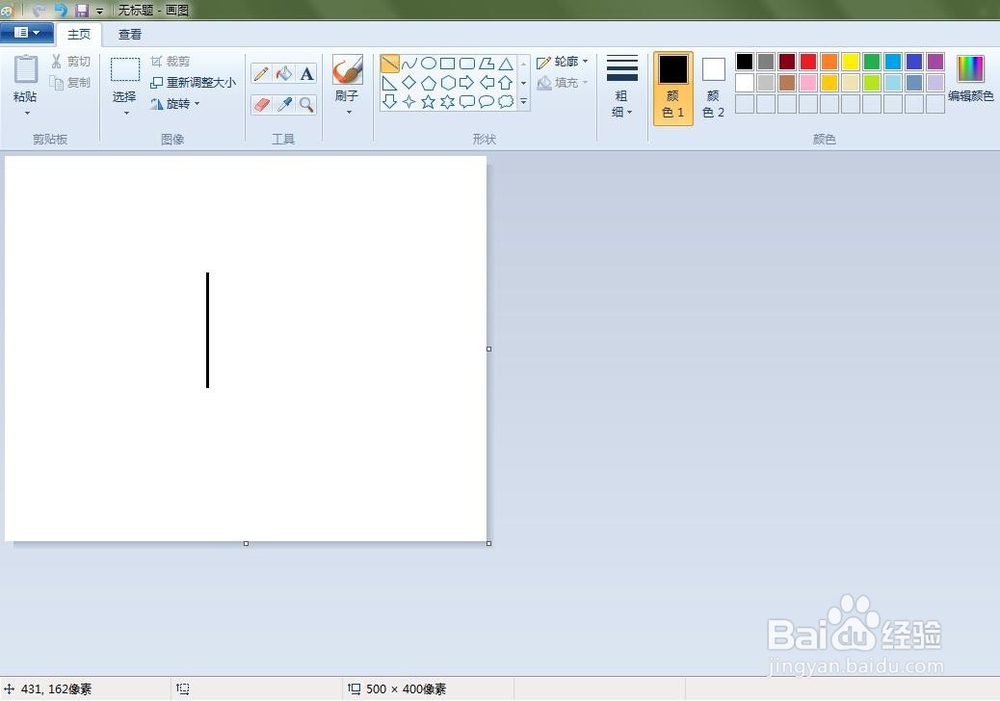This screenshot has height=701, width=1000.
Task: Open the 选择 dropdown arrow
Action: [126, 113]
